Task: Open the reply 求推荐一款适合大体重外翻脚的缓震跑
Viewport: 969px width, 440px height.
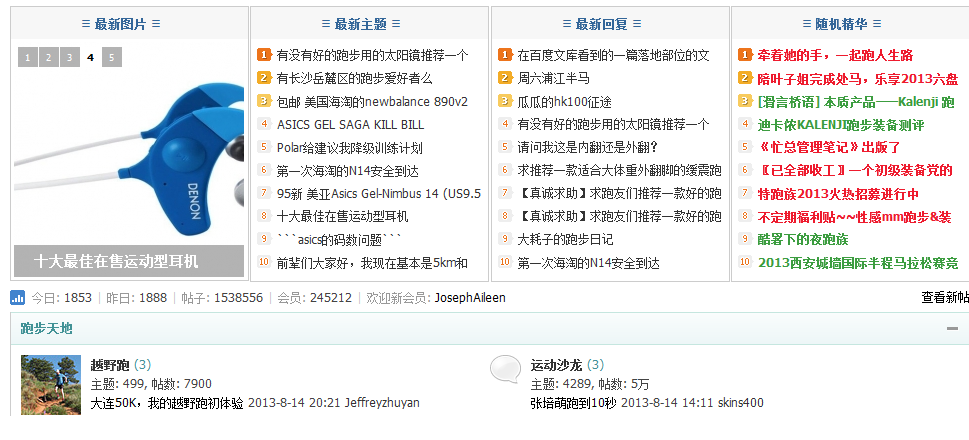Action: coord(619,171)
